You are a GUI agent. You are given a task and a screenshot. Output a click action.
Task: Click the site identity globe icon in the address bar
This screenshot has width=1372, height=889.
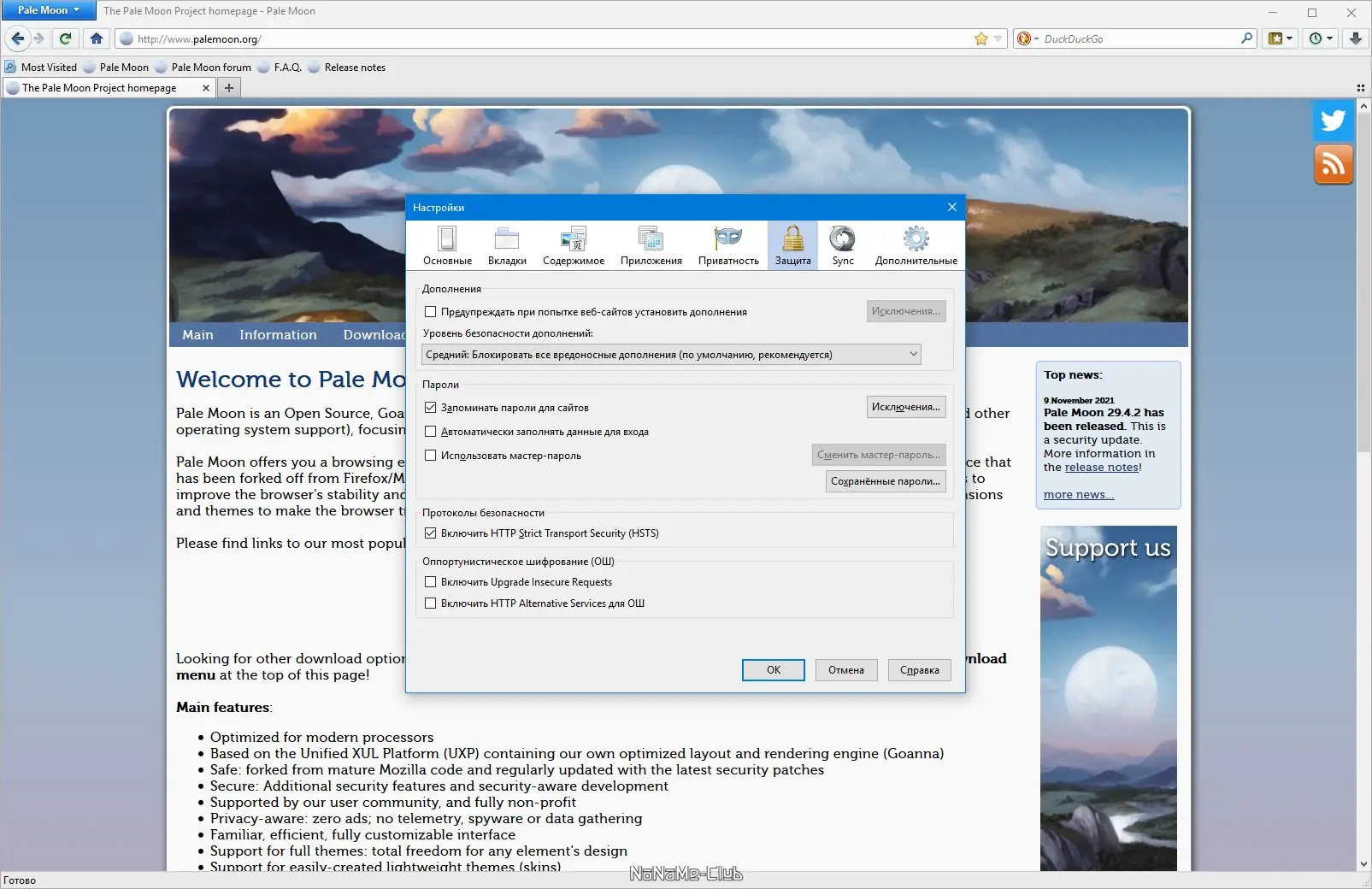point(127,38)
